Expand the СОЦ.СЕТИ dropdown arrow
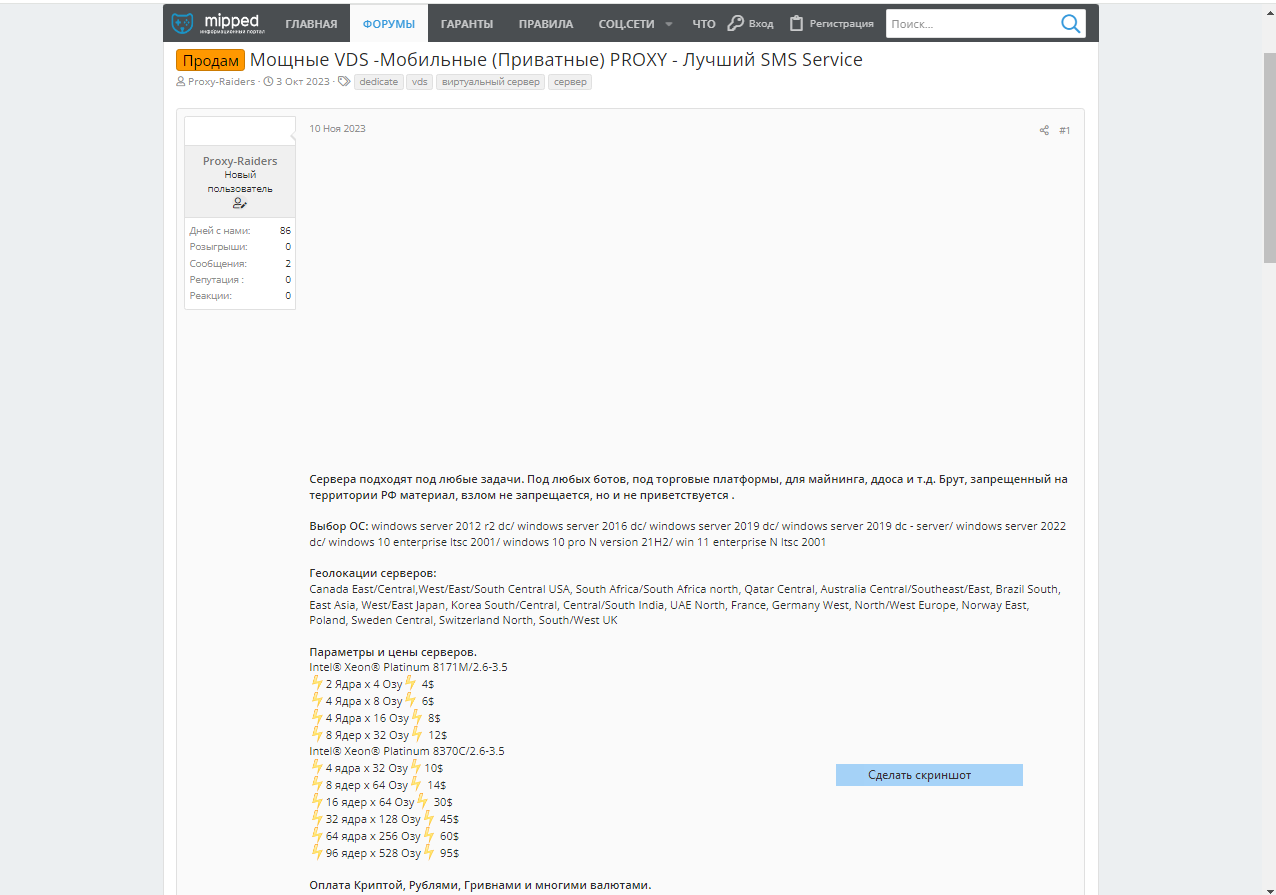1276x895 pixels. pyautogui.click(x=669, y=24)
